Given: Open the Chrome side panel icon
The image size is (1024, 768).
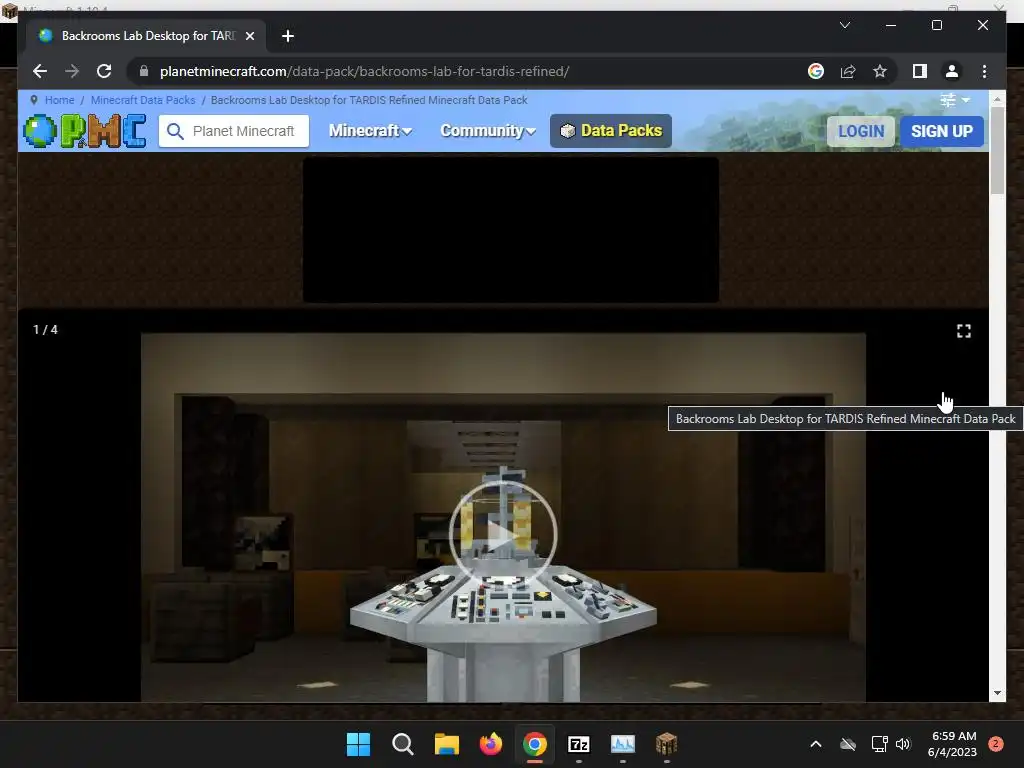Looking at the screenshot, I should [920, 71].
